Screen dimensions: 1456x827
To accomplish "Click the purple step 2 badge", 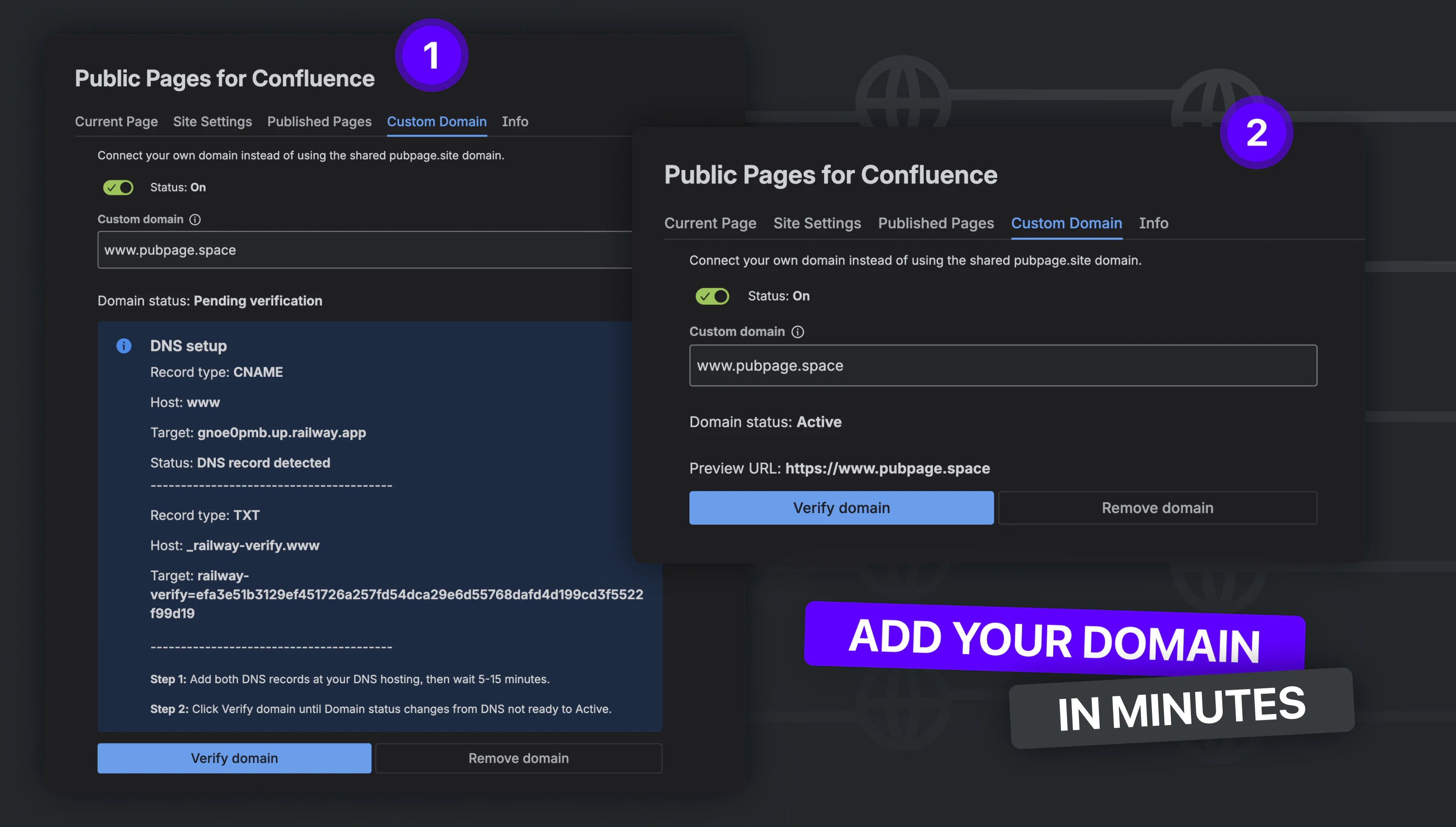I will coord(1256,132).
